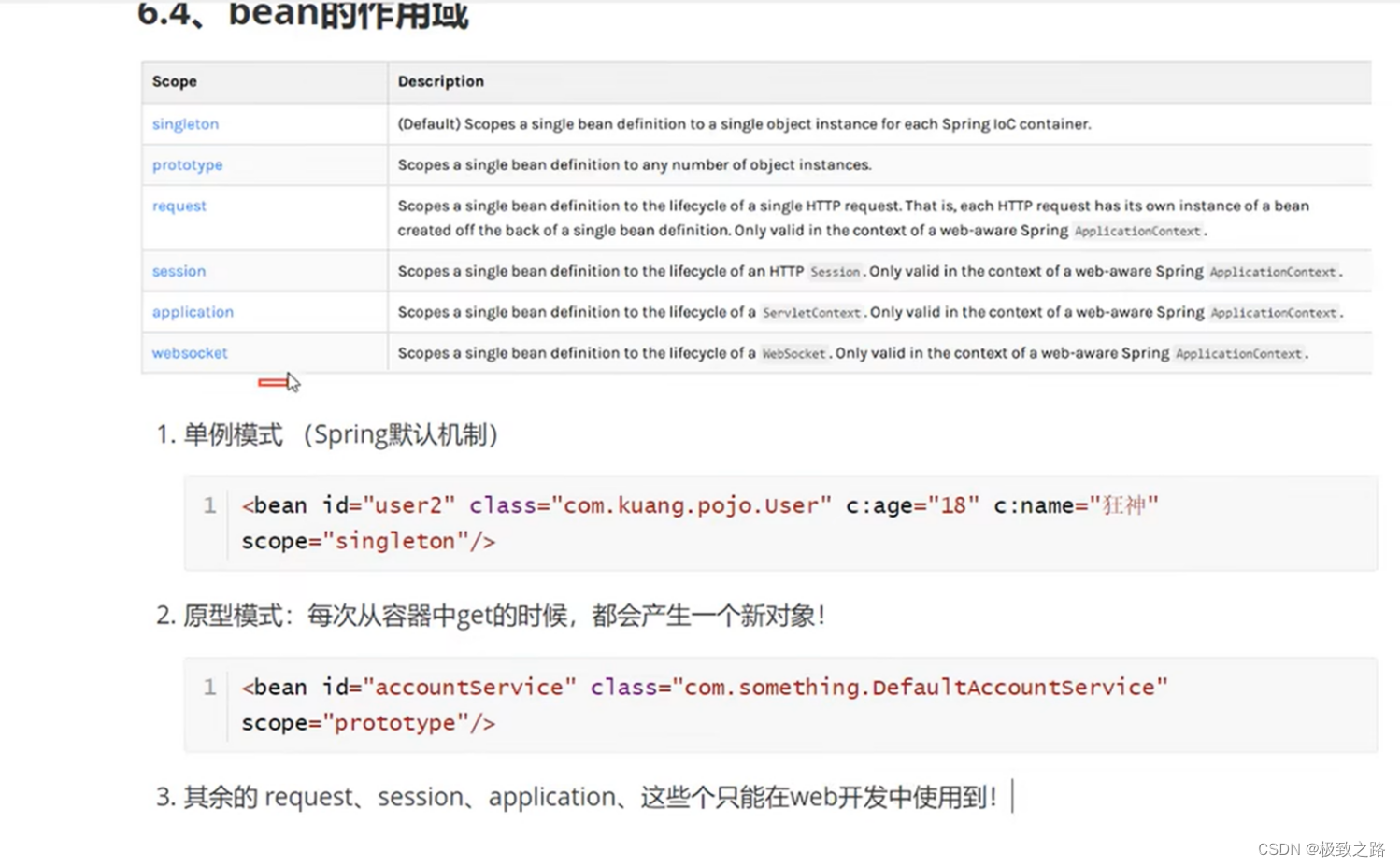Click the description 'to any number of object instances'

tap(635, 165)
